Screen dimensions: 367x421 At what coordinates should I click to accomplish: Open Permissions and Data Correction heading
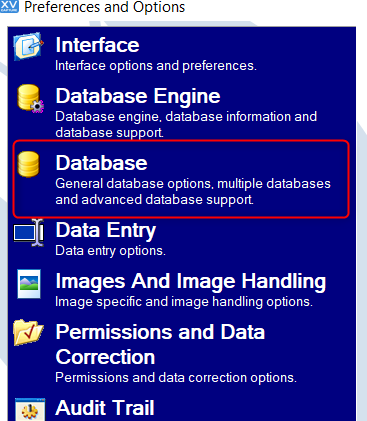pyautogui.click(x=160, y=344)
